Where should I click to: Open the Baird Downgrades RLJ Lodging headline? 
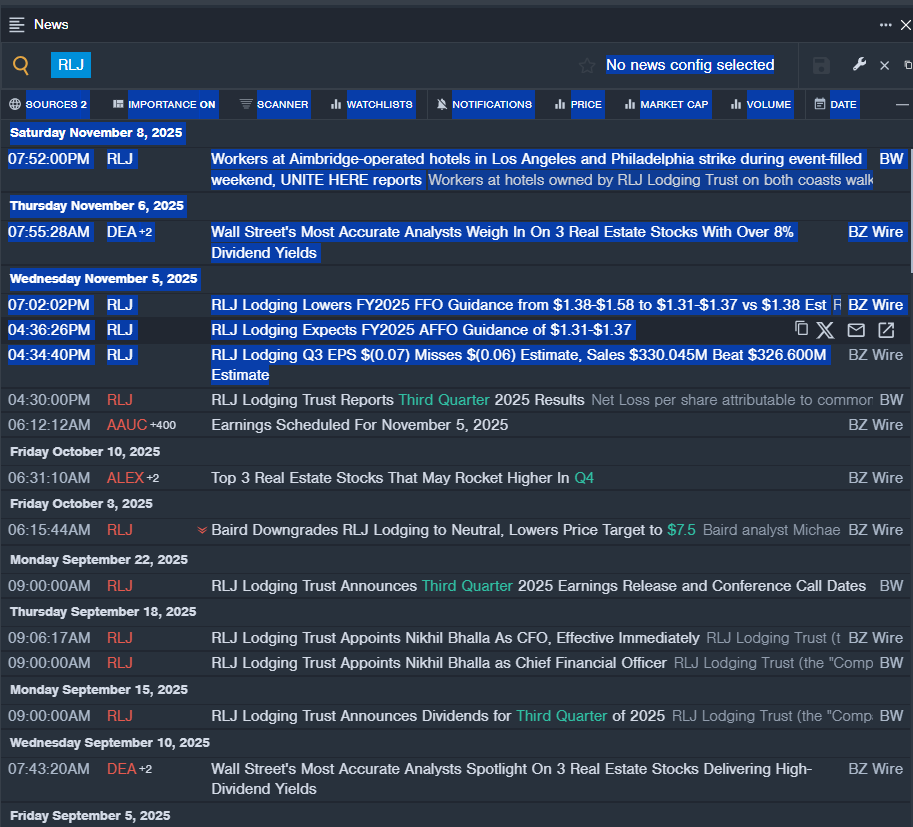click(x=436, y=530)
